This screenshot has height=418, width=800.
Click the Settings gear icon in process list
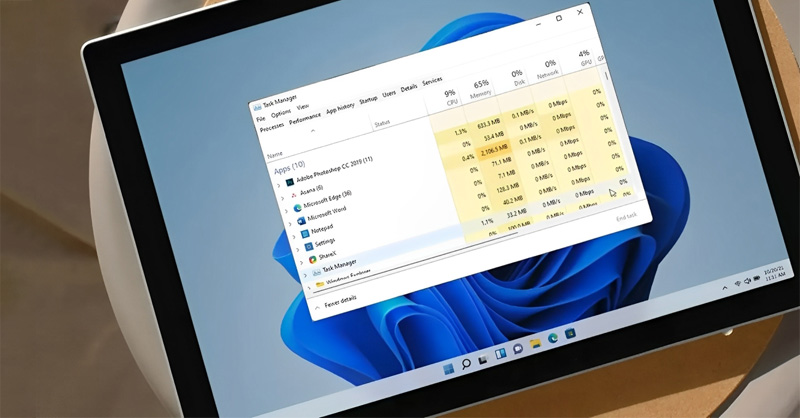pyautogui.click(x=309, y=247)
